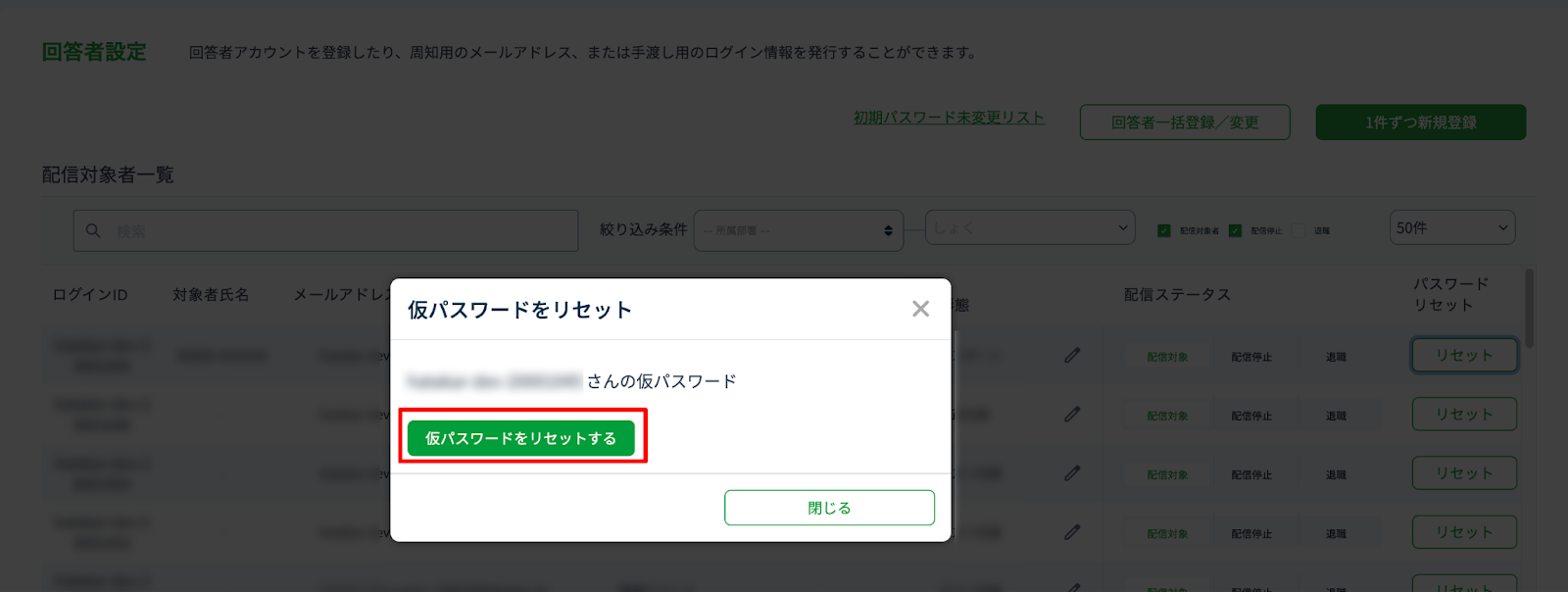1568x592 pixels.
Task: Open the 50件 page size dropdown
Action: [1452, 227]
